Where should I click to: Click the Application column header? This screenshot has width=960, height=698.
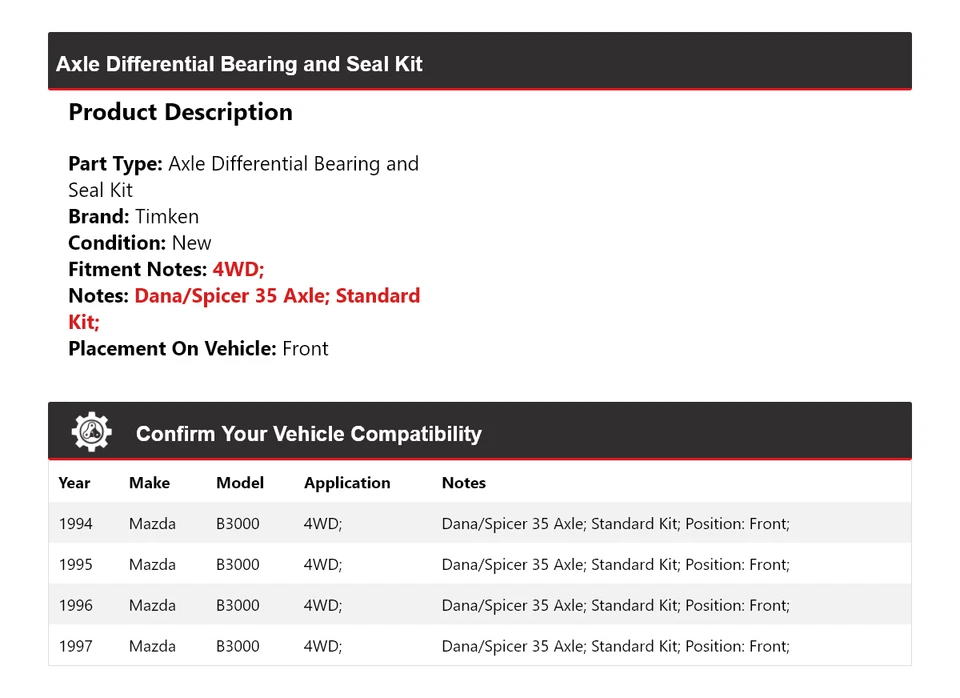tap(347, 483)
